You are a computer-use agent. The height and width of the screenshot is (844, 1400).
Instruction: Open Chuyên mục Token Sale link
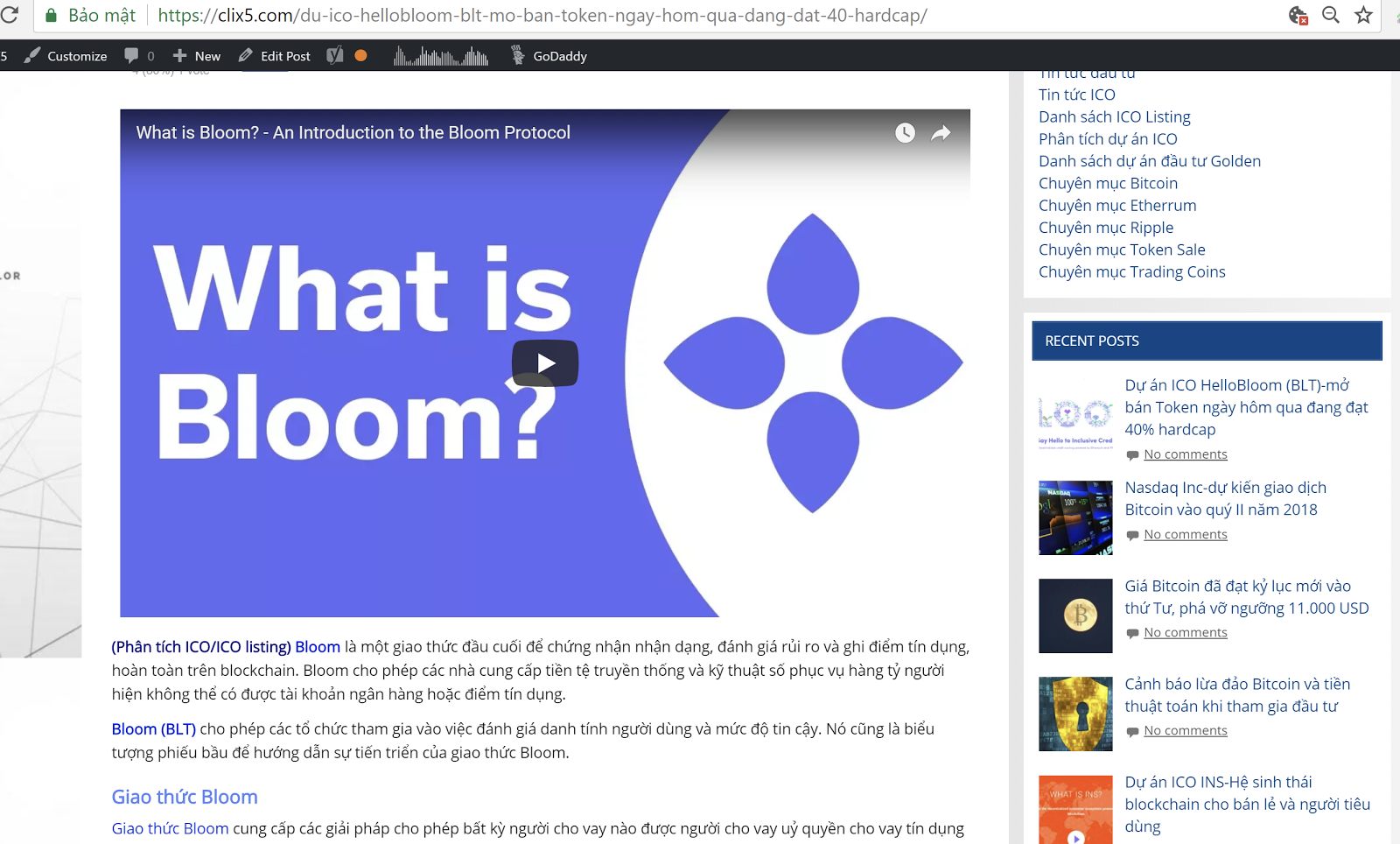coord(1121,250)
